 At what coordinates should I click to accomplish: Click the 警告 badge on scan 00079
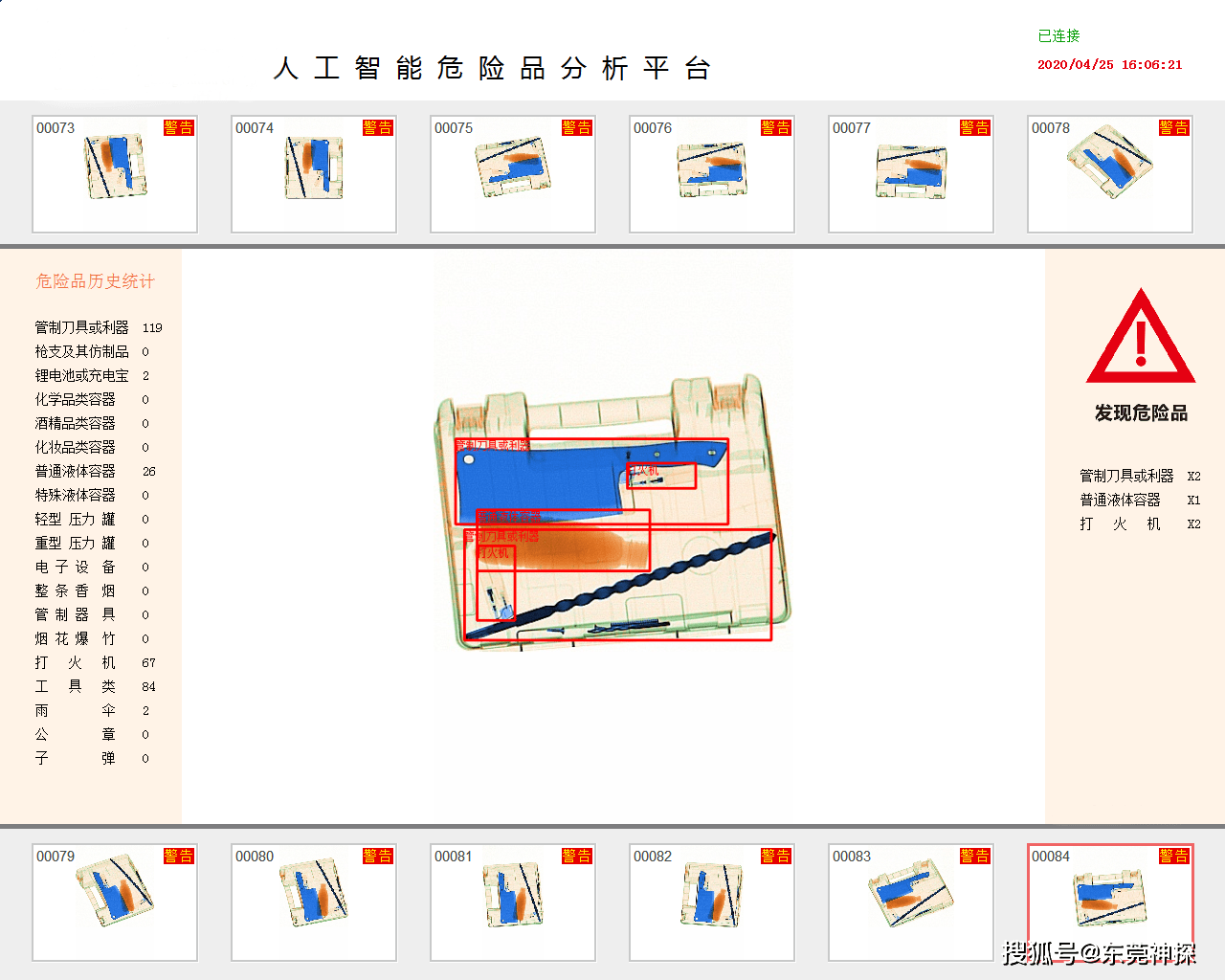pos(179,856)
